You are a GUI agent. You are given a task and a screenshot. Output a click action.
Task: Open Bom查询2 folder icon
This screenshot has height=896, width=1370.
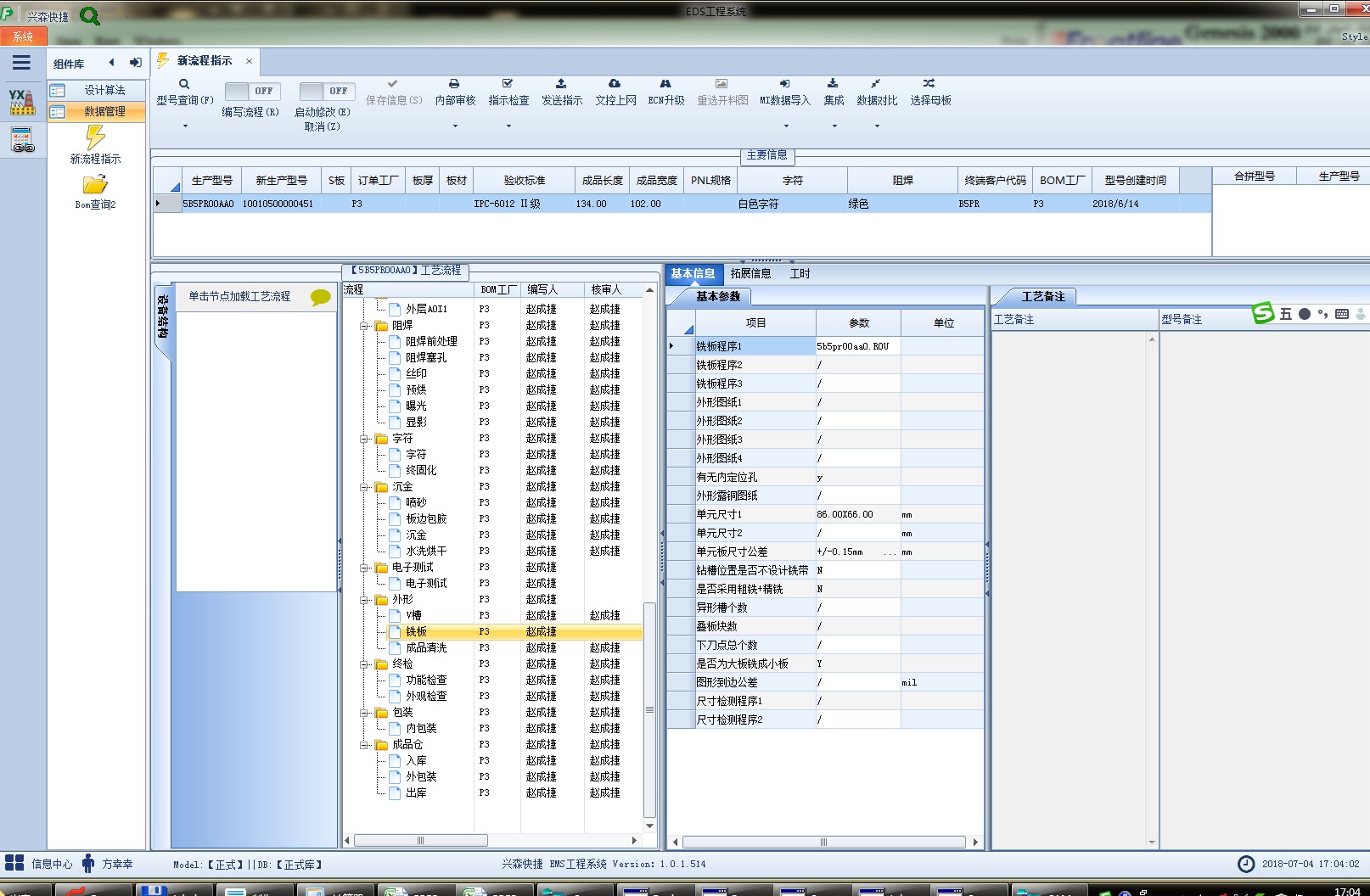click(x=95, y=184)
